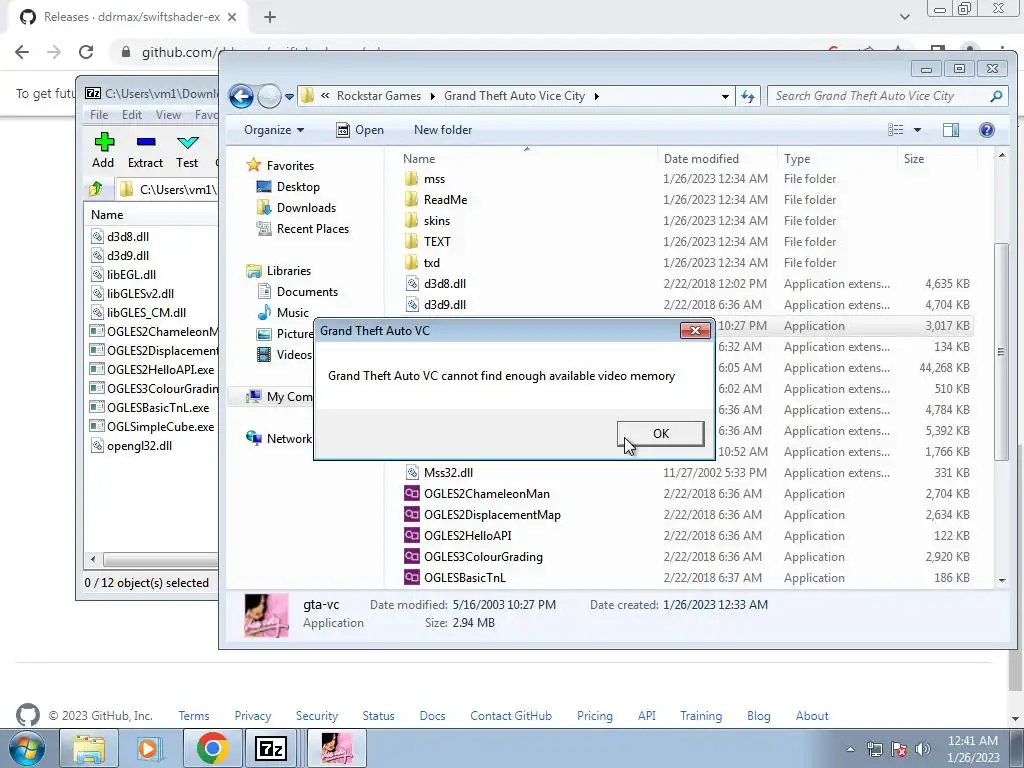This screenshot has width=1024, height=768.
Task: Click the Open button in Explorer toolbar
Action: pos(360,130)
